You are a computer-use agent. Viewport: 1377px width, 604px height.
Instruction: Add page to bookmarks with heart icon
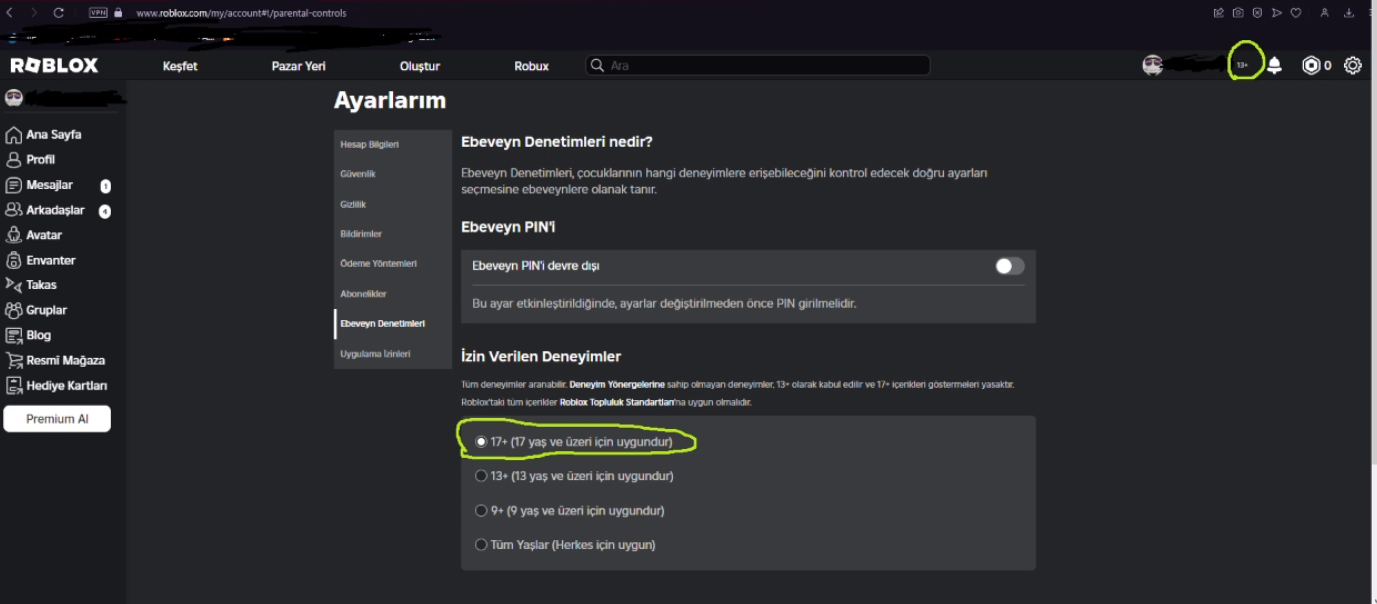pos(1296,13)
